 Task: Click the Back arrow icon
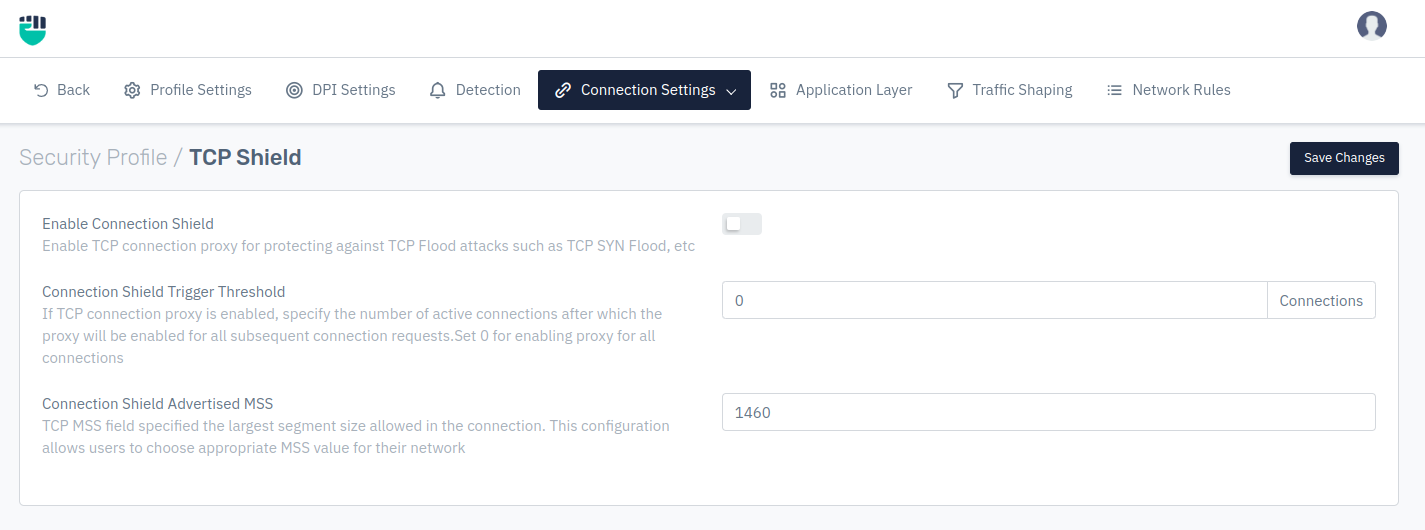click(x=41, y=90)
